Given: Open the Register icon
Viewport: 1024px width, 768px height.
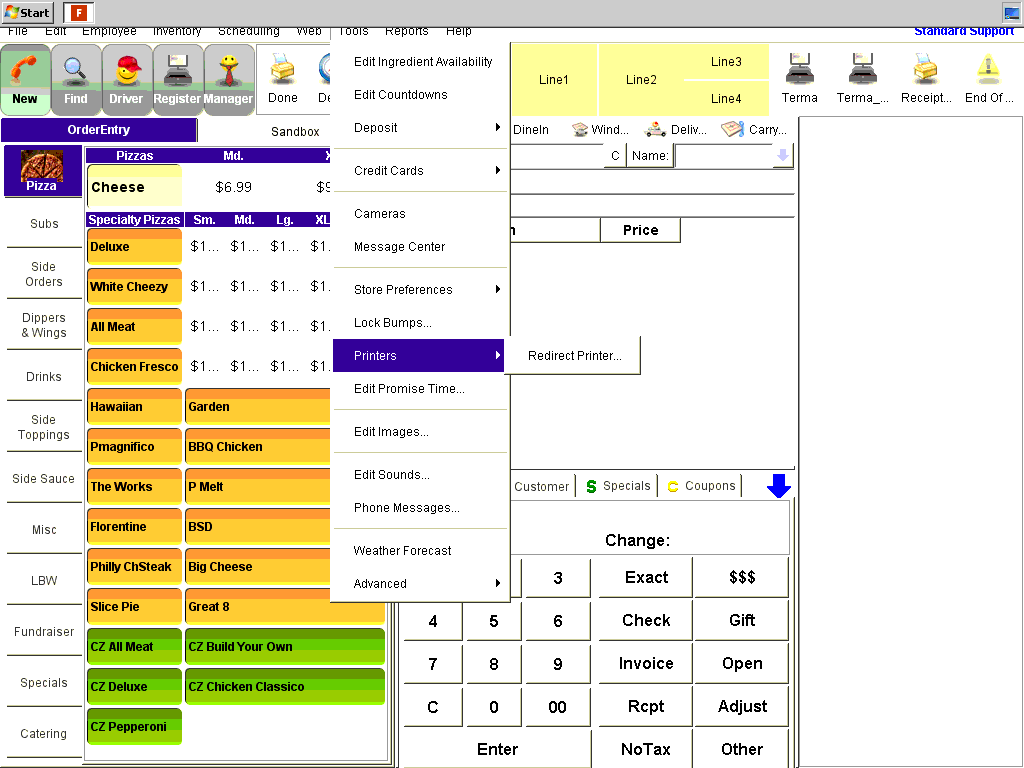Looking at the screenshot, I should [177, 79].
